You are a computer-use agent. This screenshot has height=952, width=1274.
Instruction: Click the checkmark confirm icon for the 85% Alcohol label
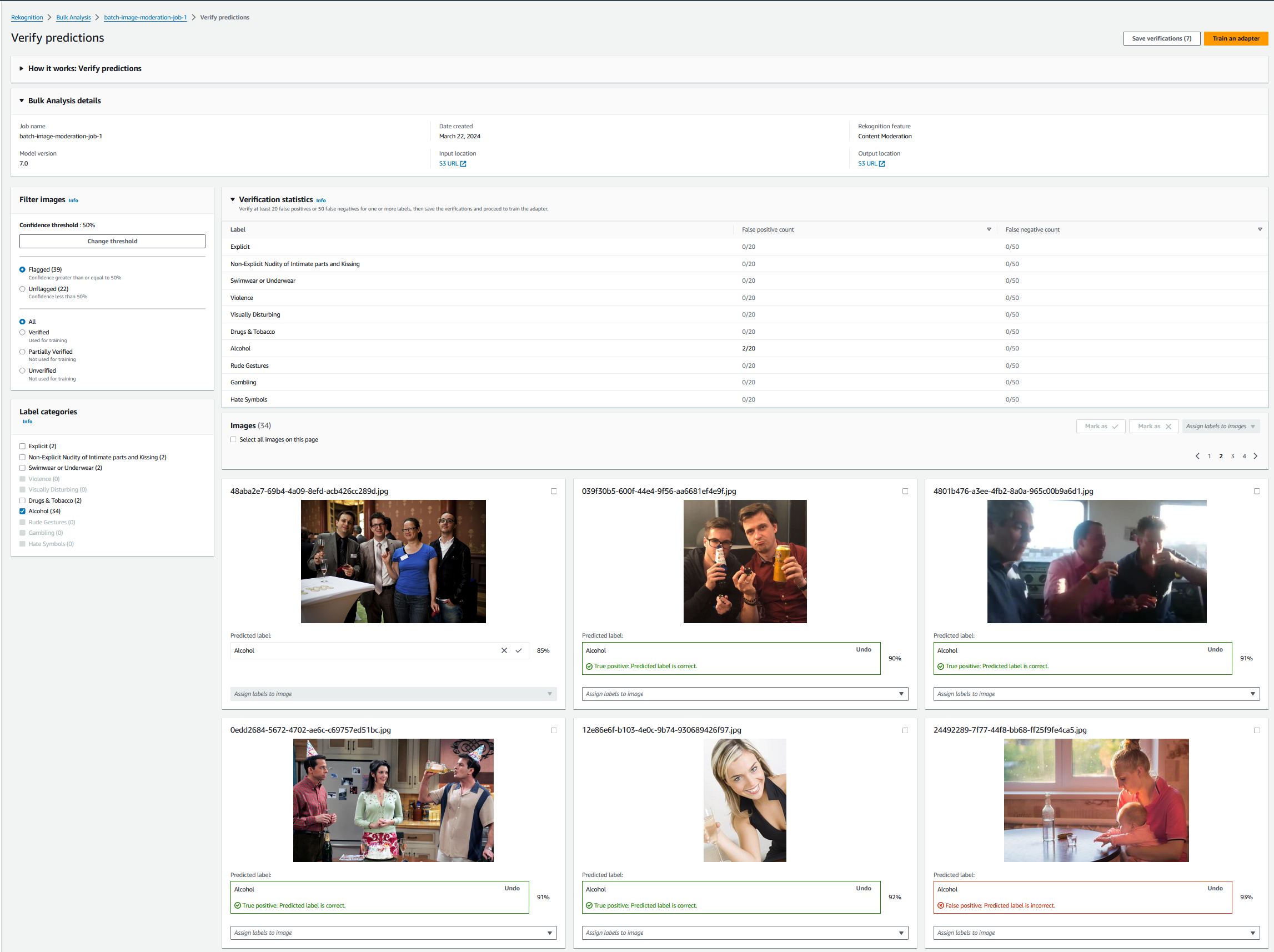click(518, 650)
